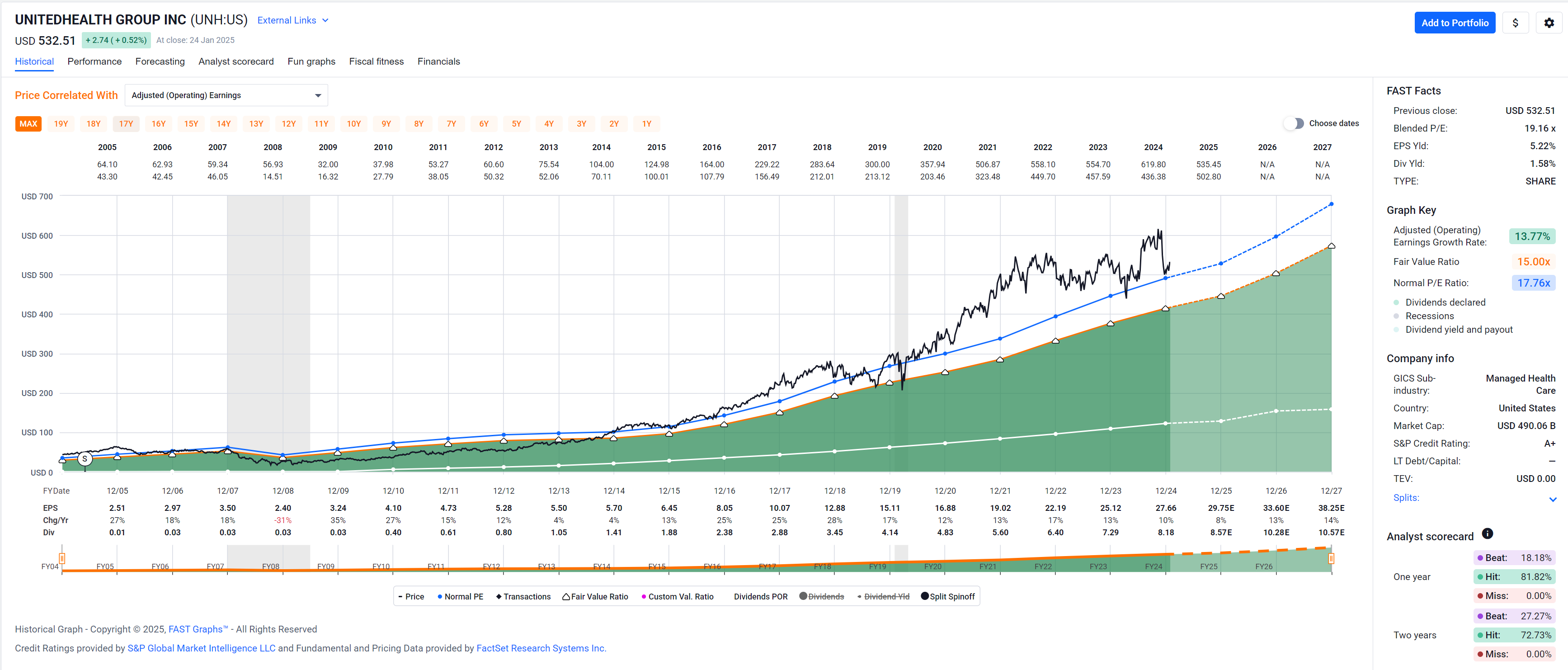Click the split spinoff S marker on chart
The width and height of the screenshot is (1568, 670).
[85, 458]
